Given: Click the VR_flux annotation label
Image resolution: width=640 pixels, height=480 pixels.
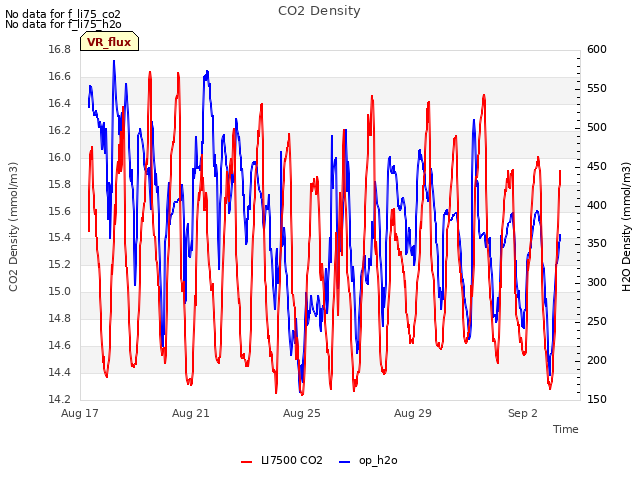Looking at the screenshot, I should point(109,42).
